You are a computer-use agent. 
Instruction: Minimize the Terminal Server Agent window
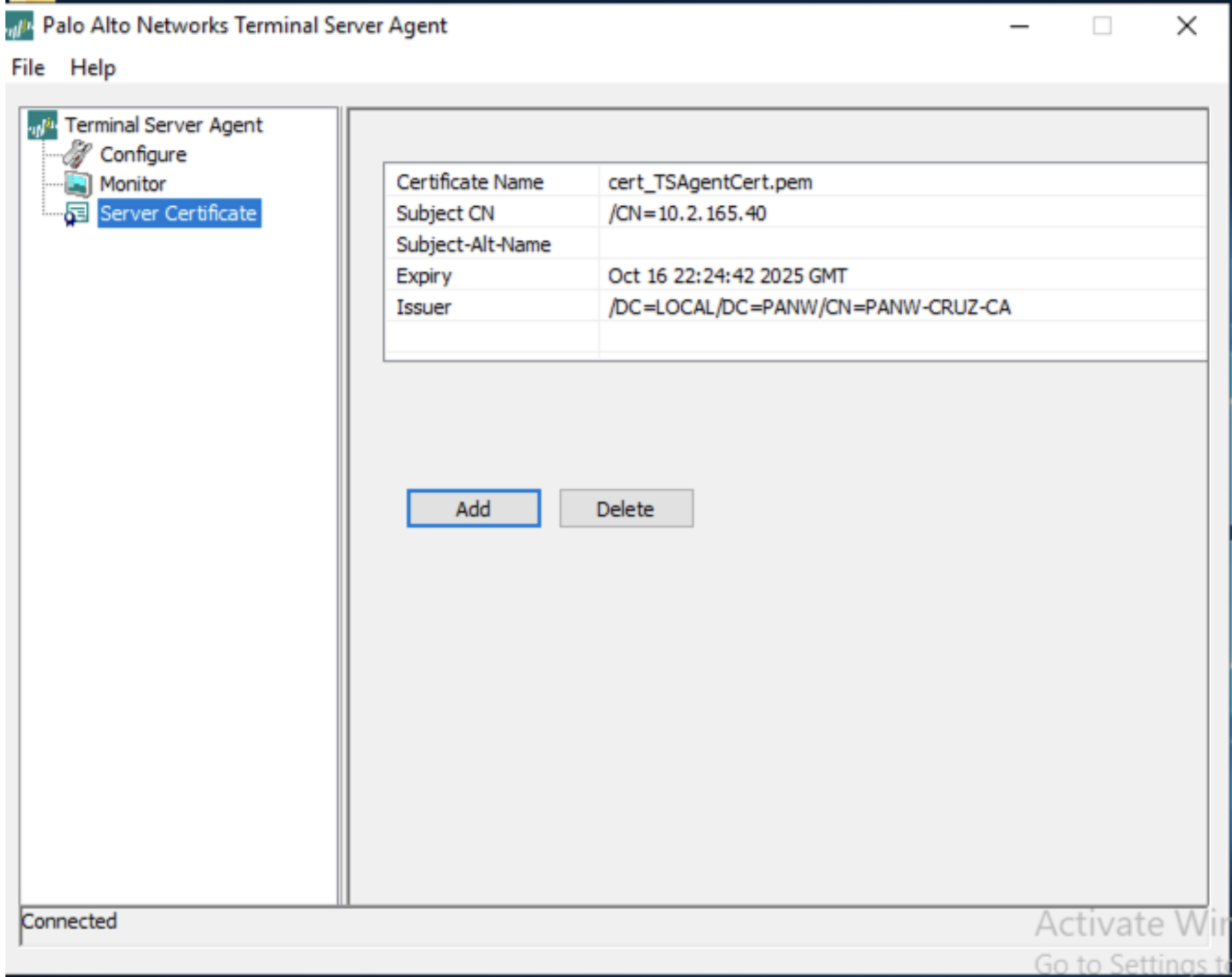(x=1019, y=27)
